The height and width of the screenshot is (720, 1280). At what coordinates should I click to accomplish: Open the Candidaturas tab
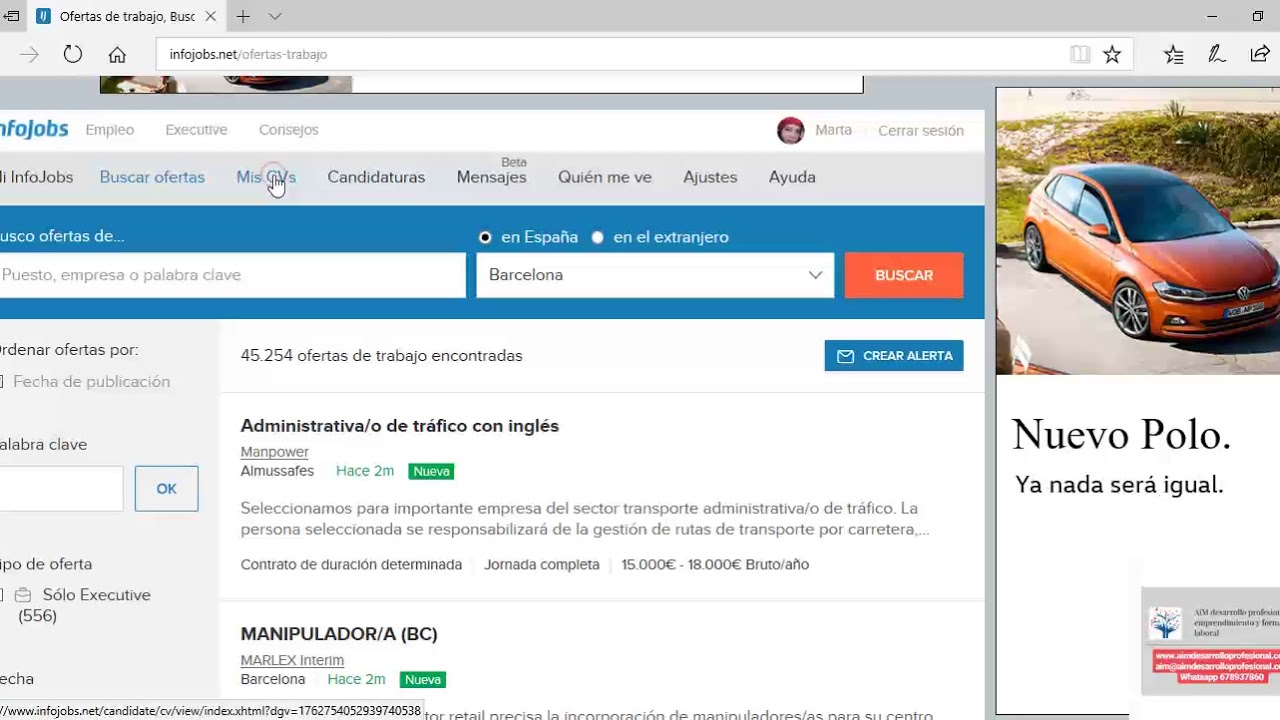click(x=376, y=177)
